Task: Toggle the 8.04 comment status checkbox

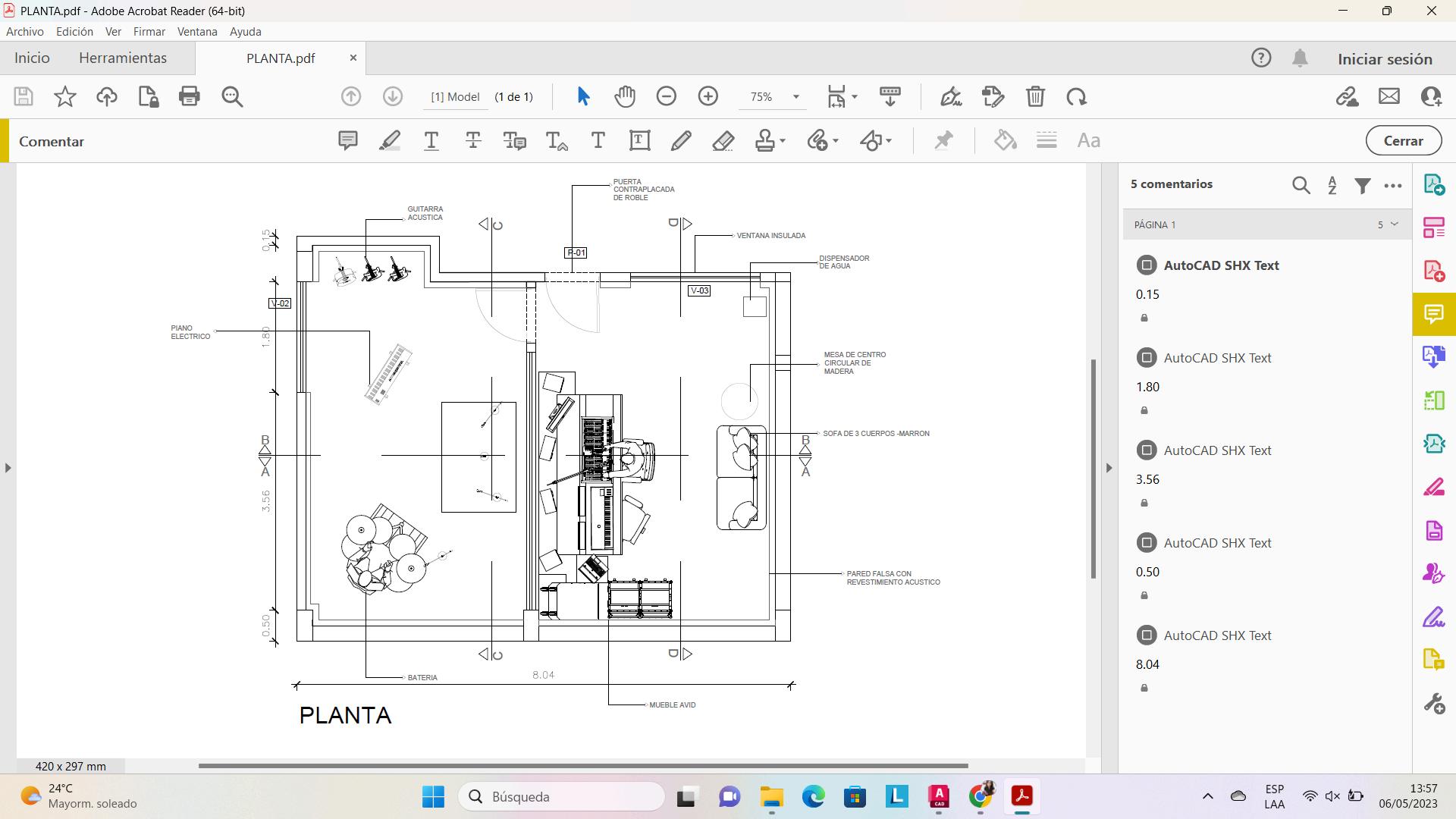Action: 1146,635
